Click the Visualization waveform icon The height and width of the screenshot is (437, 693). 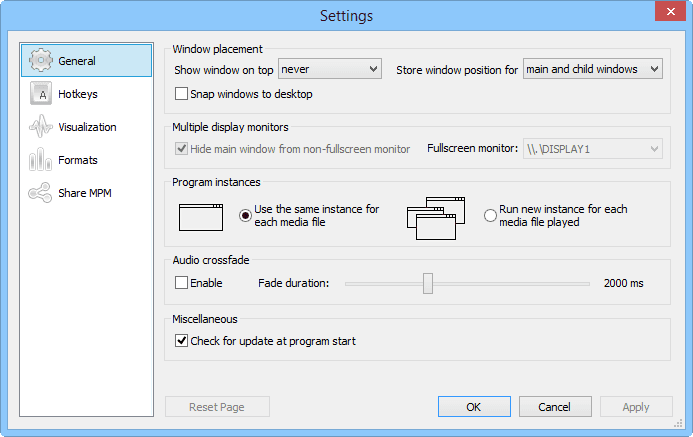point(40,127)
